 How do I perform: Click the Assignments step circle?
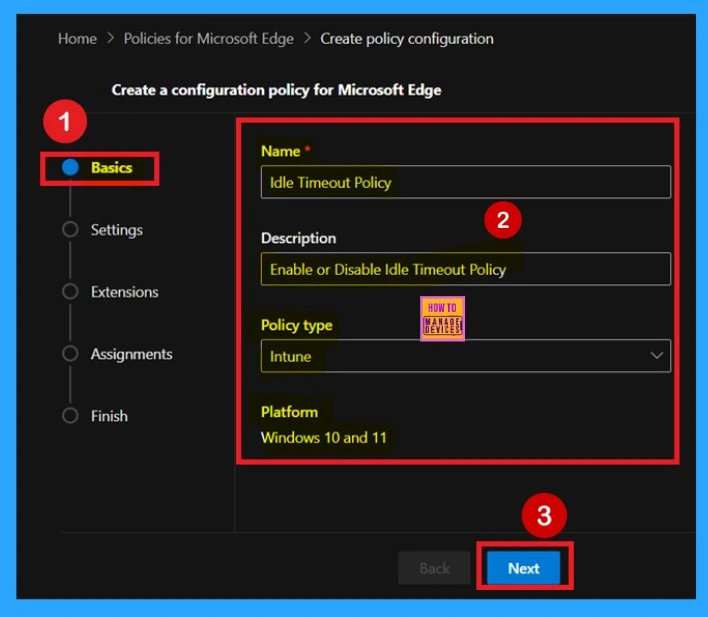click(x=70, y=354)
